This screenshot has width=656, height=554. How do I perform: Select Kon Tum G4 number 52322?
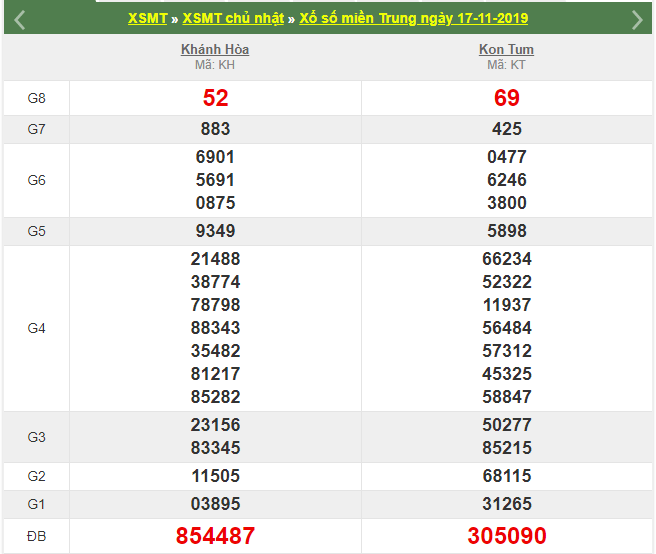[x=507, y=282]
